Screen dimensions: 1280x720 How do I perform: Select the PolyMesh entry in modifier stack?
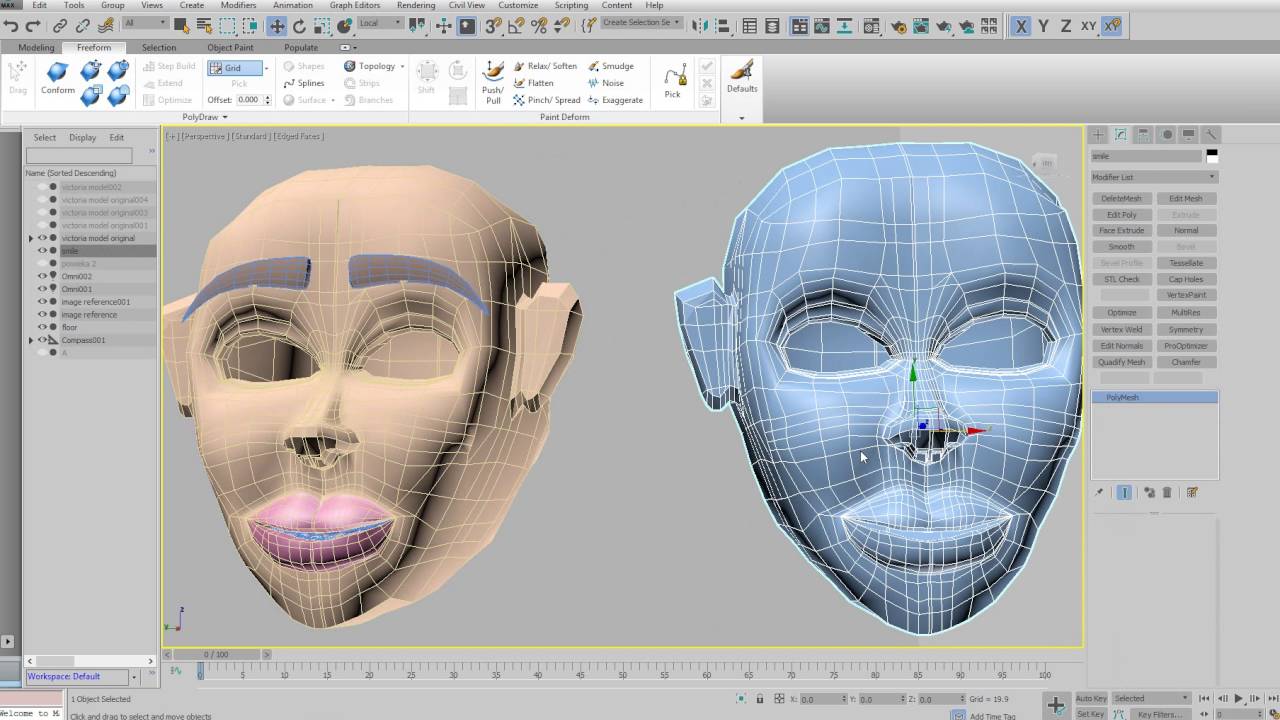[1154, 397]
